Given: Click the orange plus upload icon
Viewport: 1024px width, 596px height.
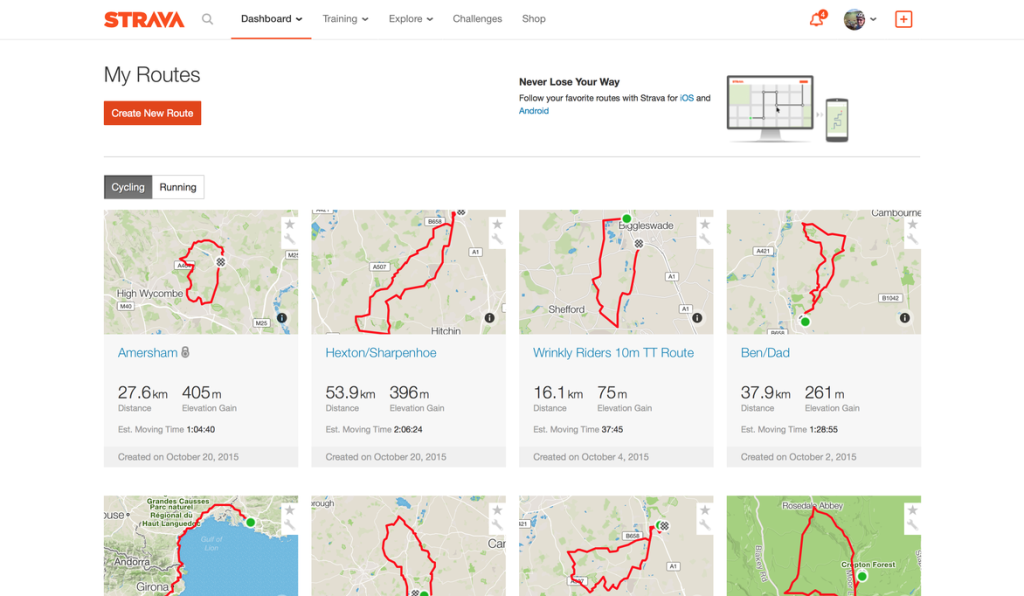Looking at the screenshot, I should pos(903,19).
